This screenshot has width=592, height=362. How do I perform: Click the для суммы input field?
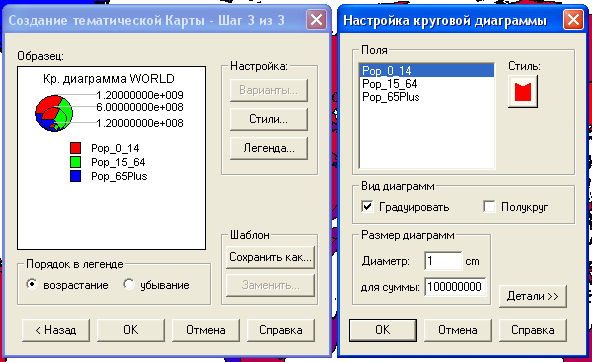click(x=455, y=287)
